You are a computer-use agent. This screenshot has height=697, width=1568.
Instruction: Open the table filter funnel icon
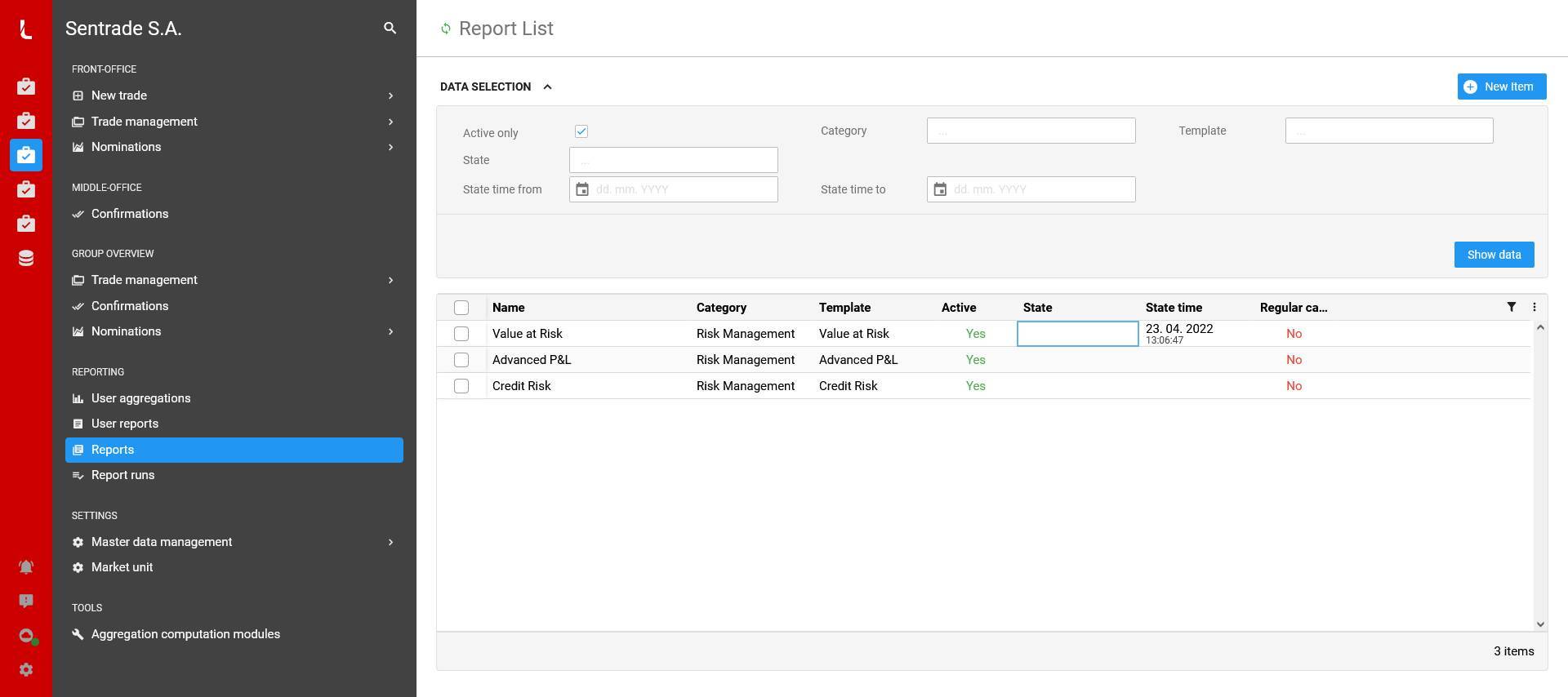[1511, 307]
